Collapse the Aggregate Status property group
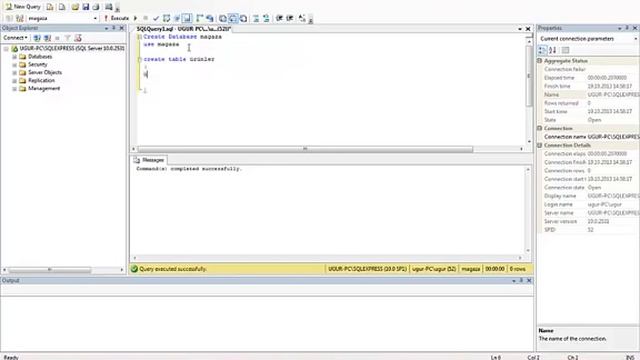Screen dimensions: 640x360 [x=540, y=61]
